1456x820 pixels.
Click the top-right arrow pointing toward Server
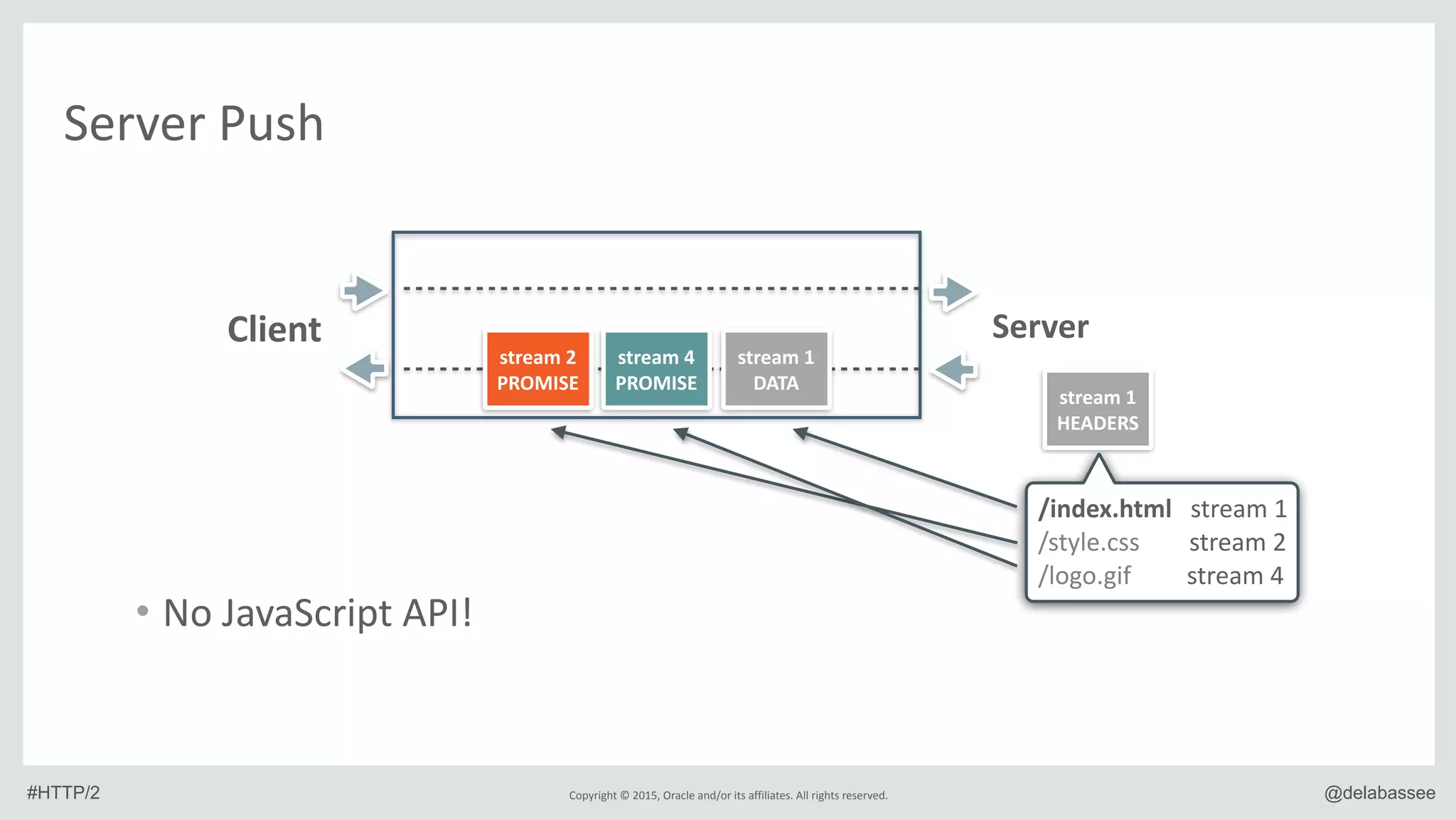pos(954,292)
